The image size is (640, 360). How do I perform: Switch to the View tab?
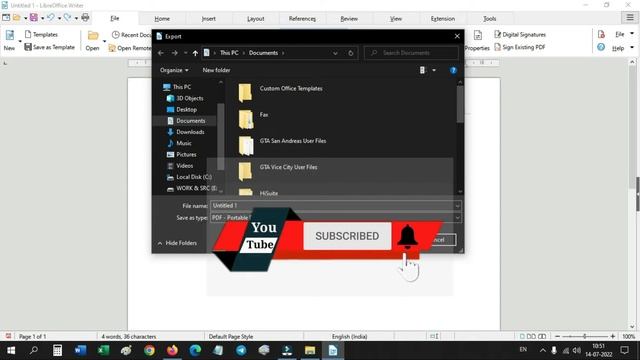point(396,19)
